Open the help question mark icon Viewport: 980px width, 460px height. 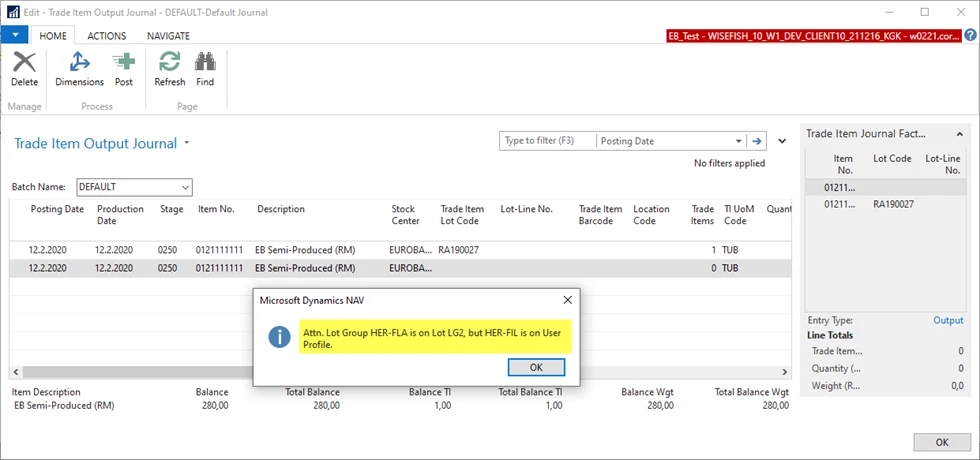[x=969, y=35]
